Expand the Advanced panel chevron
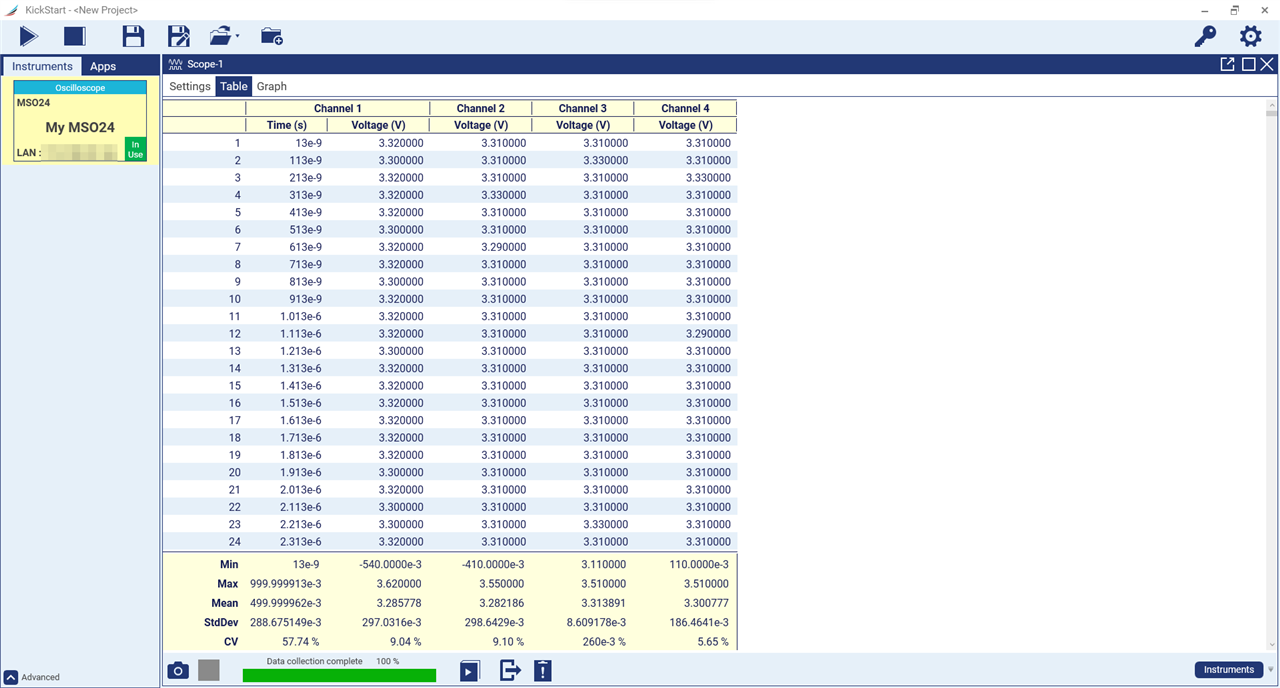Viewport: 1280px width, 688px height. (11, 677)
